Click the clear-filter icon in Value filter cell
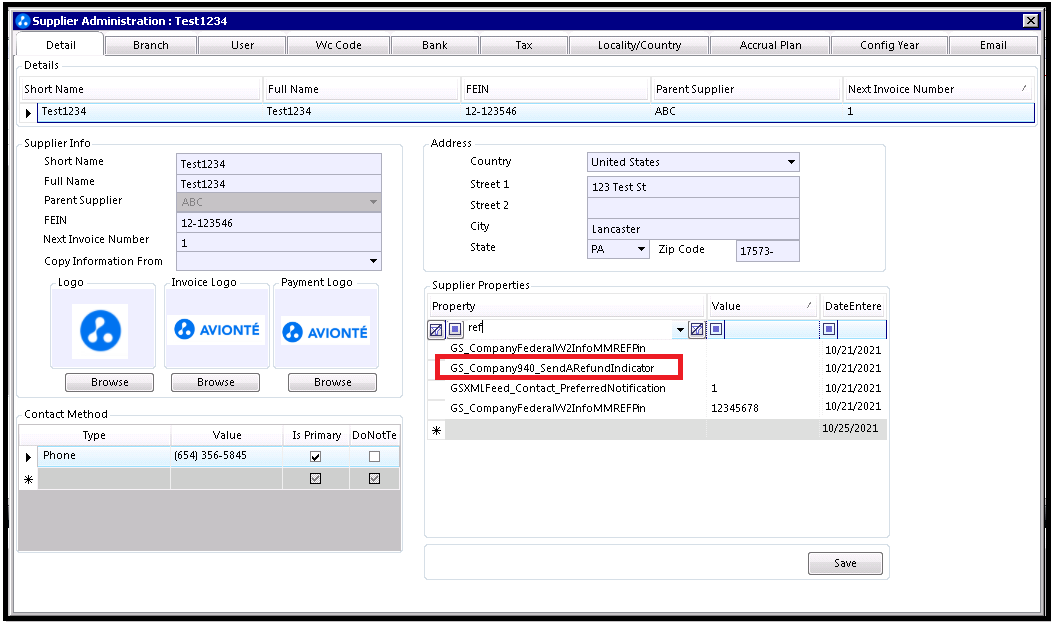Screen dimensions: 1051x624 (697, 329)
